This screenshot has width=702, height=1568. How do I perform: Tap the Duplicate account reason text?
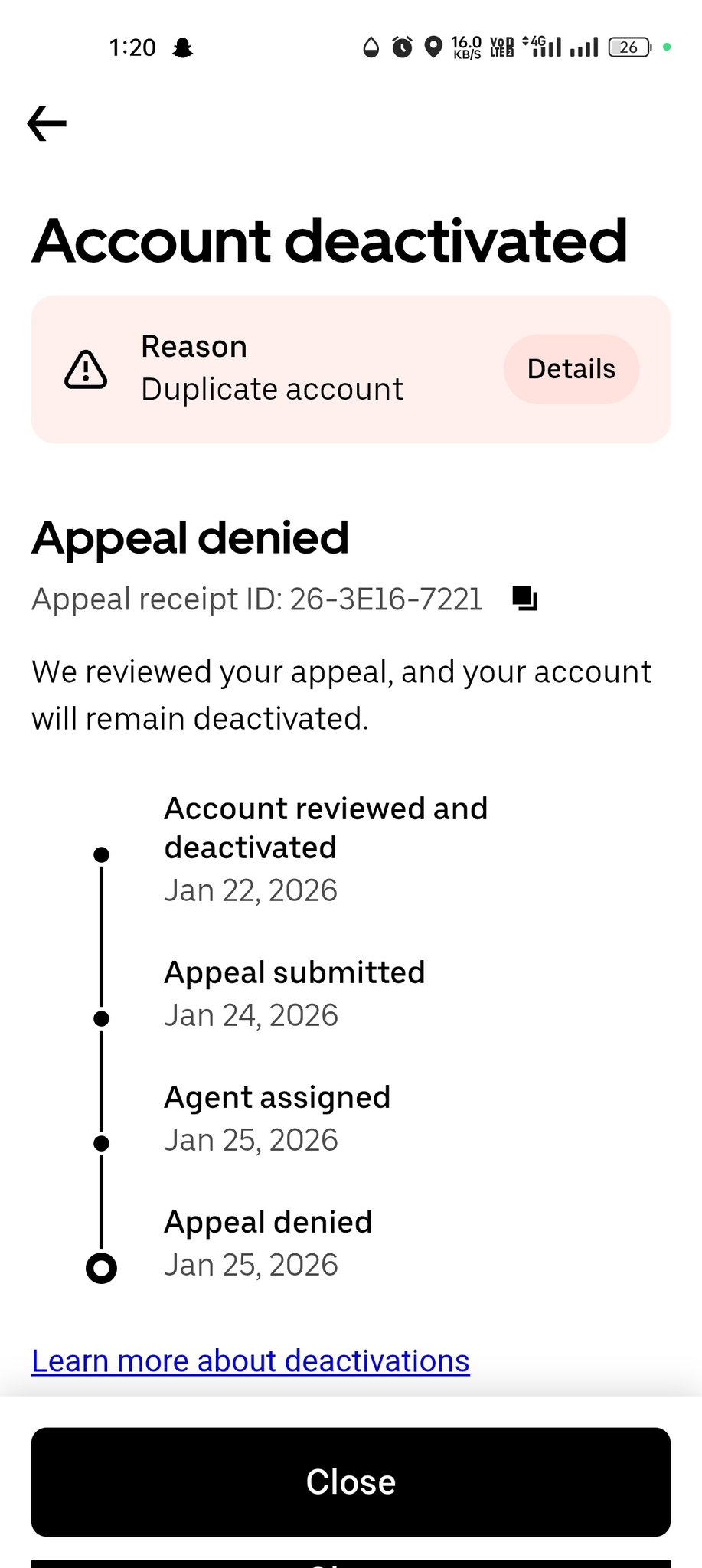click(x=272, y=389)
